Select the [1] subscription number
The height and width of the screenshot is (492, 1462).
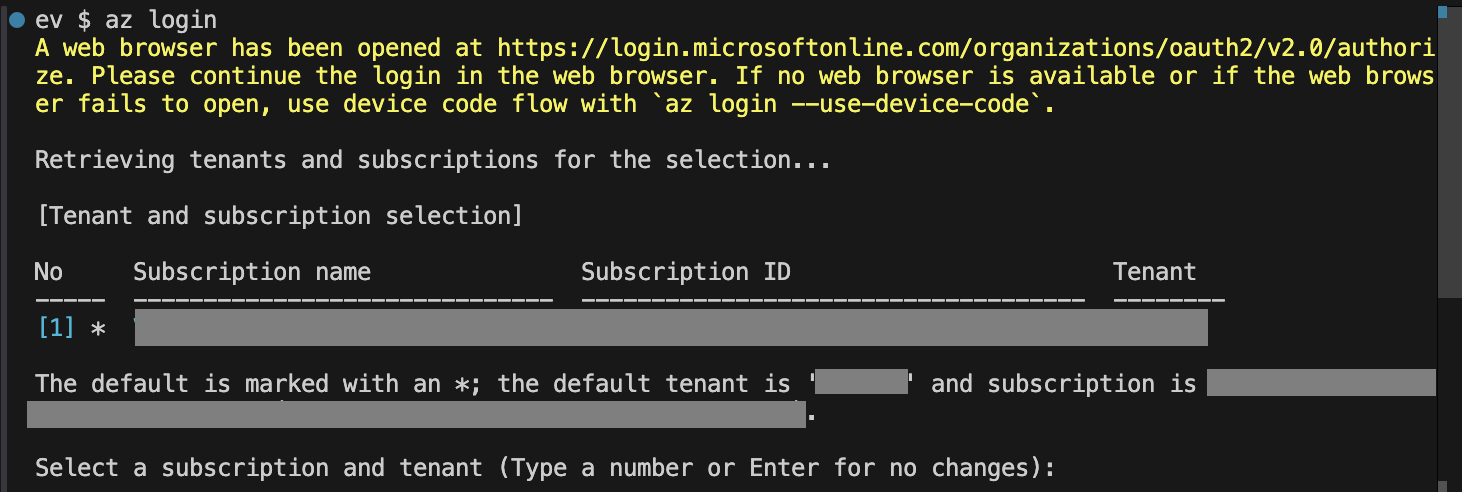[55, 327]
